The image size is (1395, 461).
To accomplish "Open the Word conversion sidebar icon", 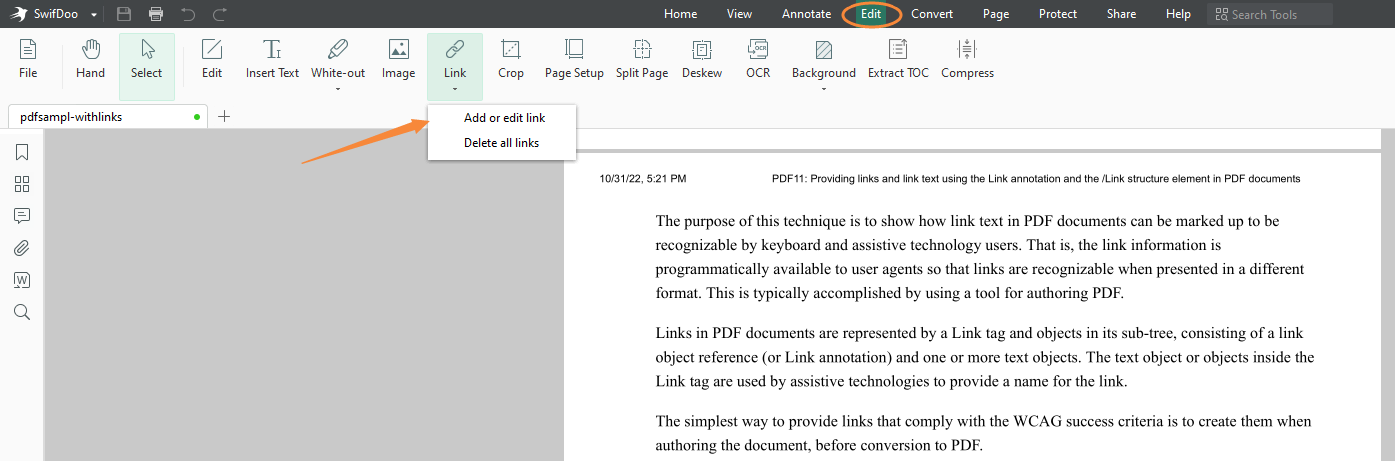I will click(x=22, y=280).
